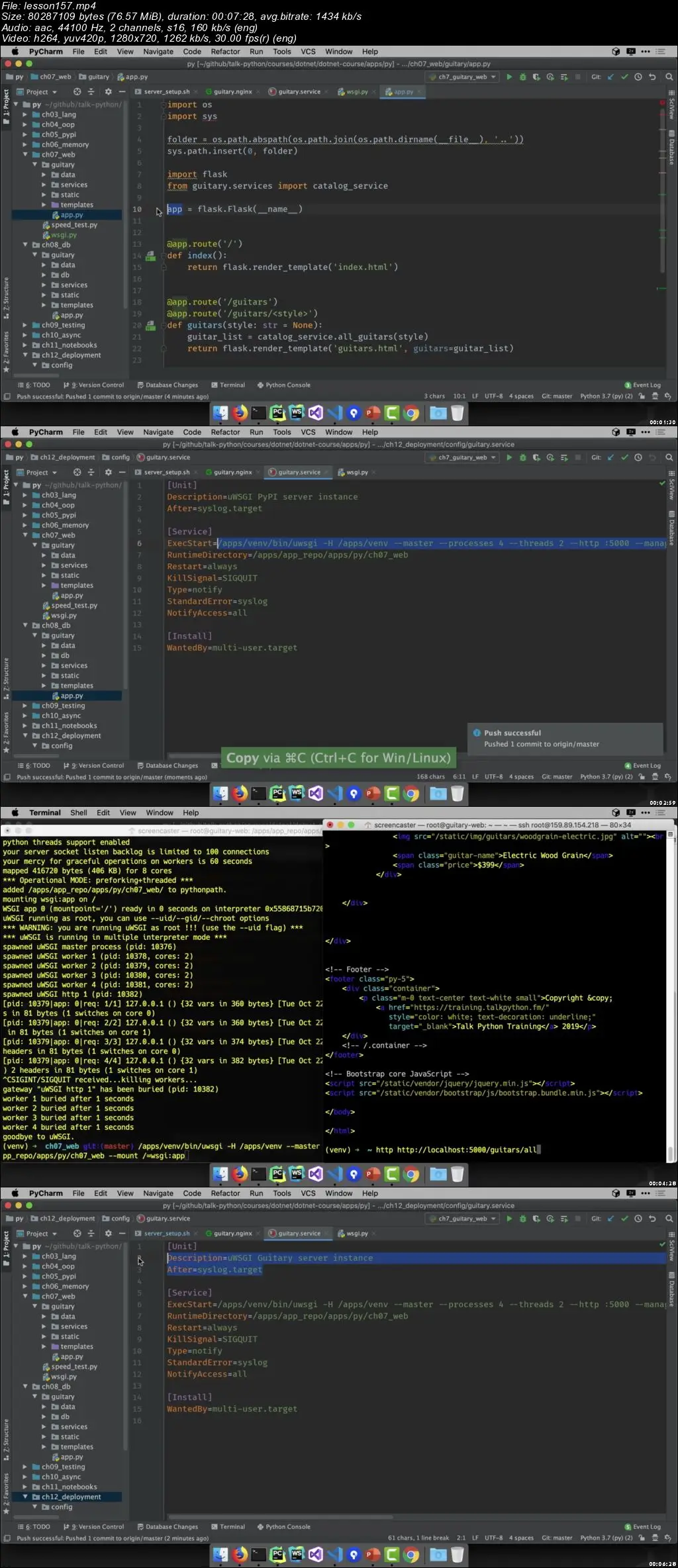Click Database Changes tool button, 00:06:28 frame
678x1568 pixels.
168,1527
